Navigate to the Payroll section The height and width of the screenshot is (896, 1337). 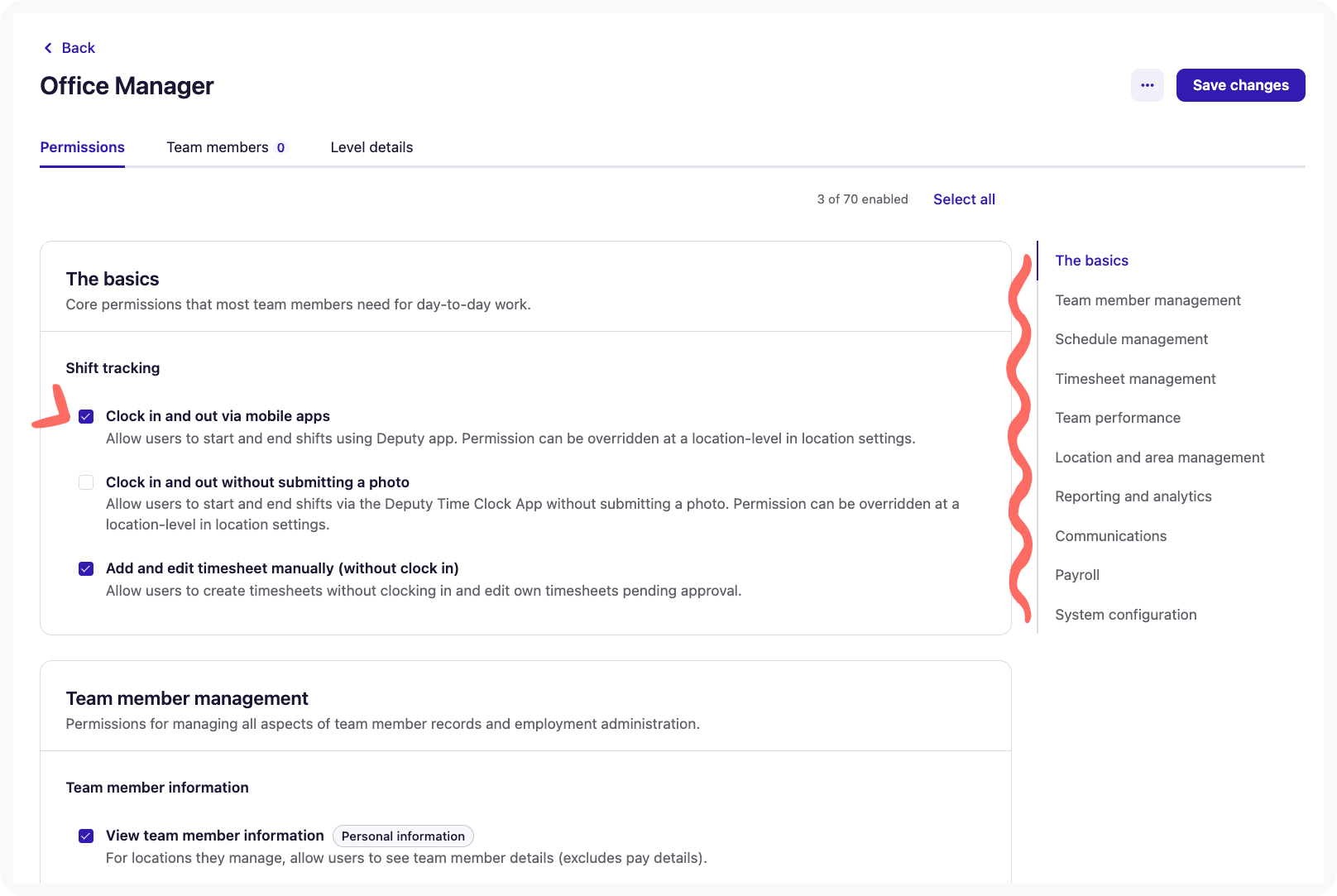1076,575
